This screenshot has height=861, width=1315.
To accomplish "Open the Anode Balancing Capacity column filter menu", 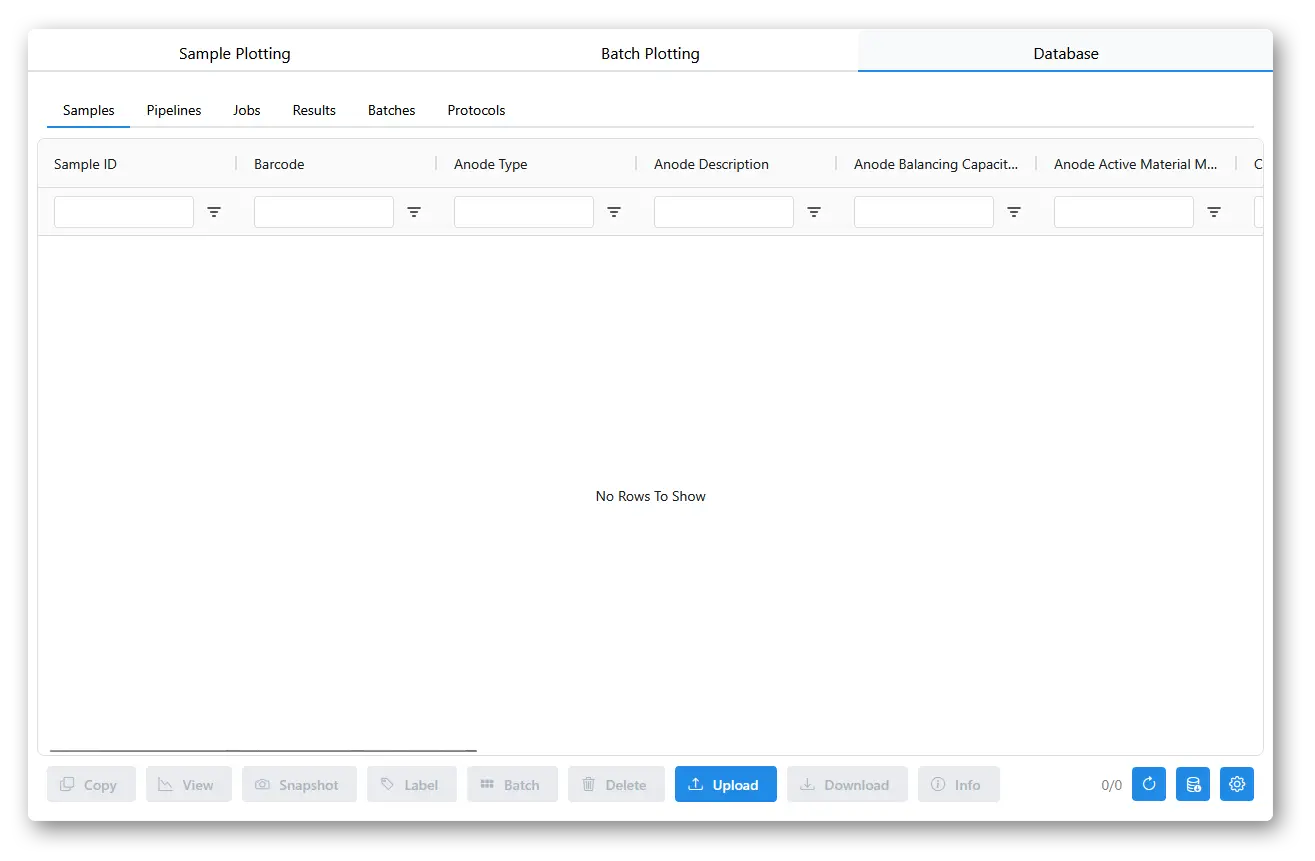I will pyautogui.click(x=1014, y=212).
